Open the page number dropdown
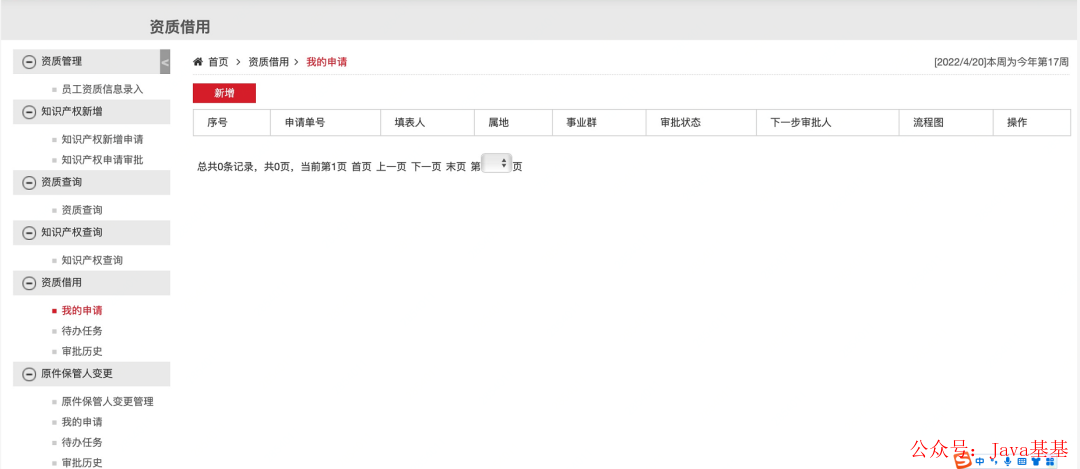The width and height of the screenshot is (1080, 469). [x=497, y=163]
